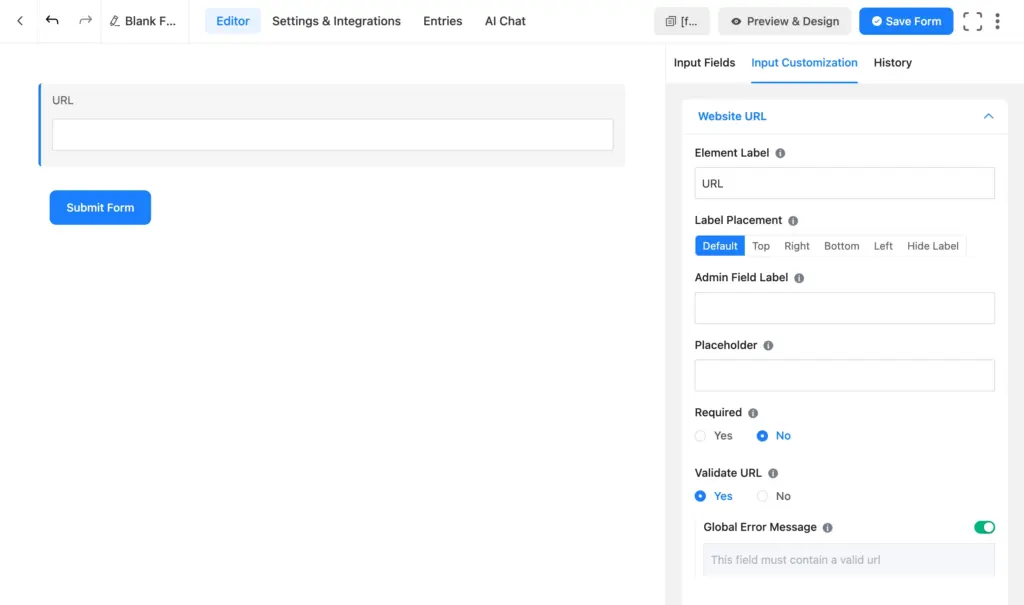Collapse the Website URL section
1024x605 pixels.
tap(988, 116)
